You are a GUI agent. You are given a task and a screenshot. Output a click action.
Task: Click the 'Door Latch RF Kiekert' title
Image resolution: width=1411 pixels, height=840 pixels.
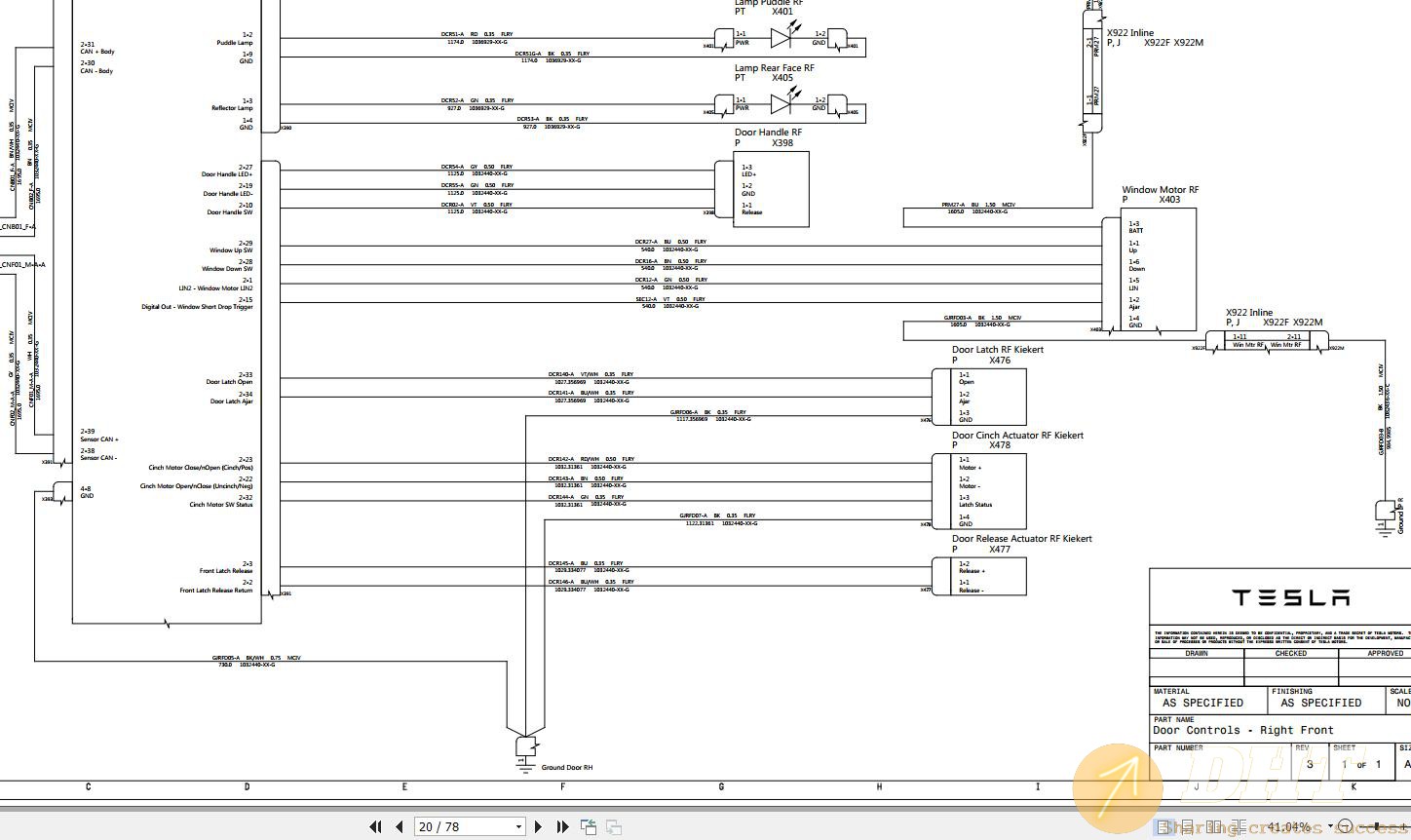pyautogui.click(x=998, y=350)
